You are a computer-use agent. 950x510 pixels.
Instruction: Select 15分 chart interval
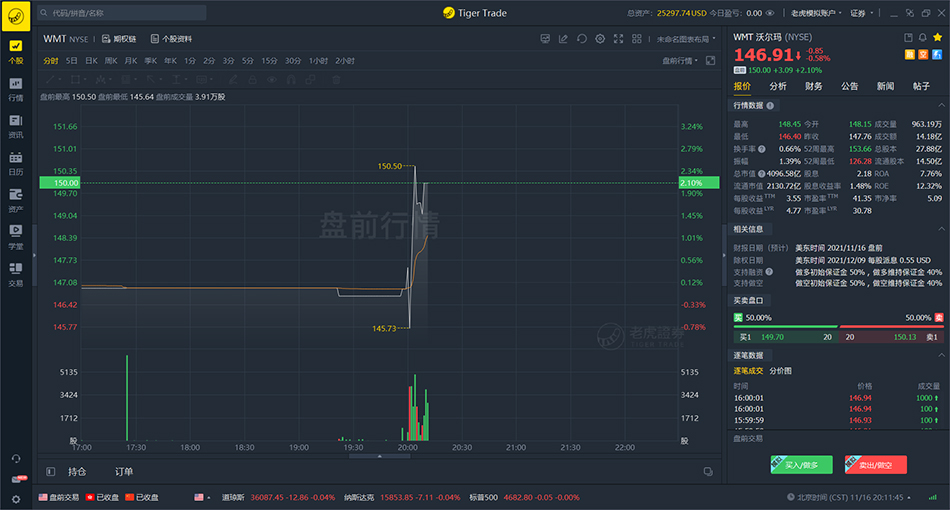coord(269,61)
